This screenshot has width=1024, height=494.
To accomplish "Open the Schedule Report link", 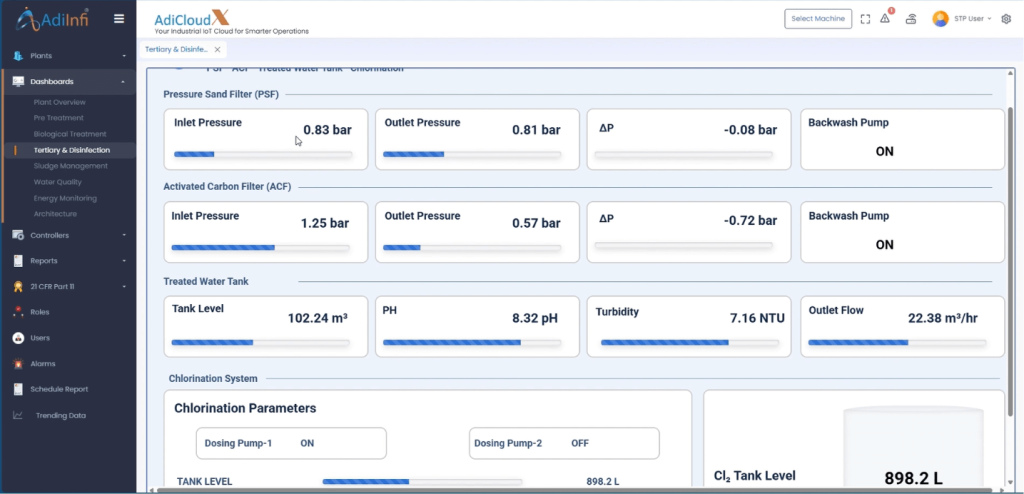I will click(x=59, y=389).
